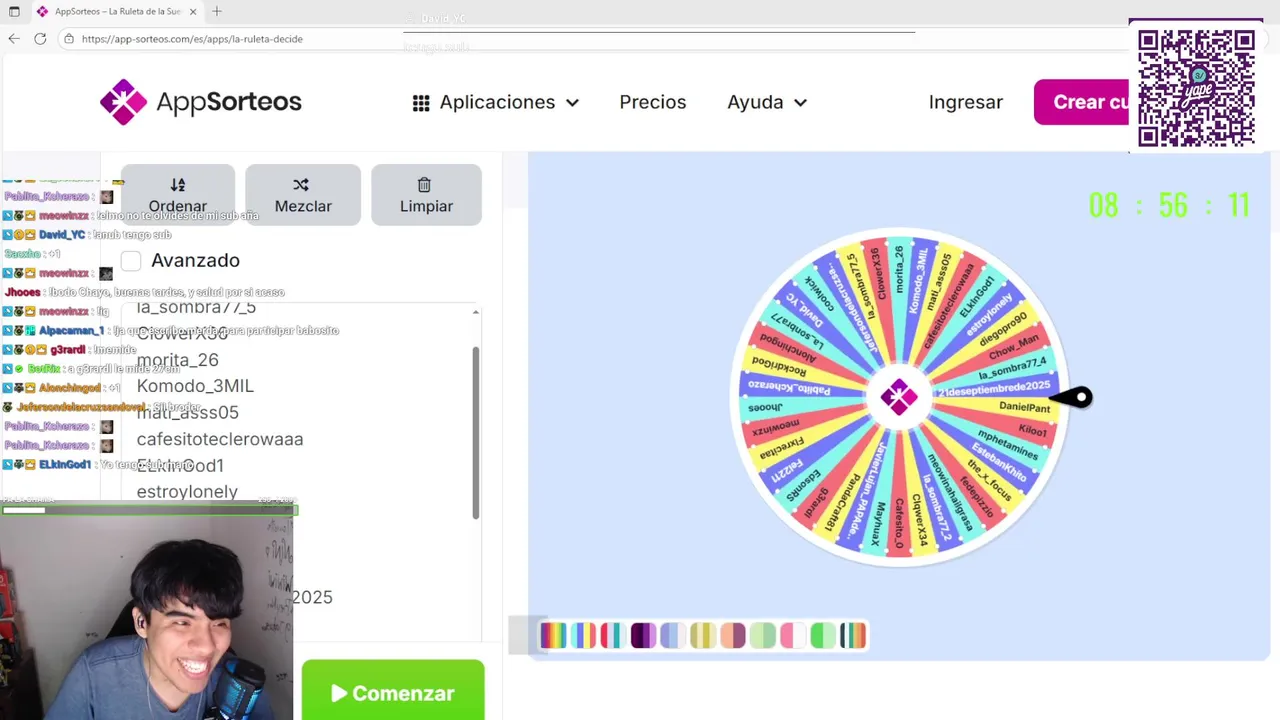Click the 21deseptiembrede2025 wheel slice
Screen dimensions: 1280x720
pyautogui.click(x=993, y=388)
